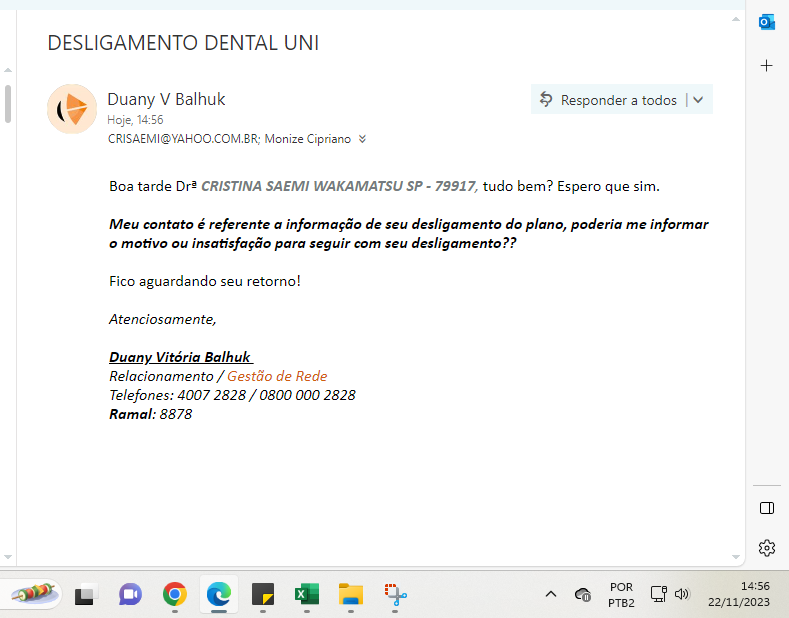The height and width of the screenshot is (618, 789).
Task: Open the clock showing 14:56 22/11/2023
Action: [739, 594]
